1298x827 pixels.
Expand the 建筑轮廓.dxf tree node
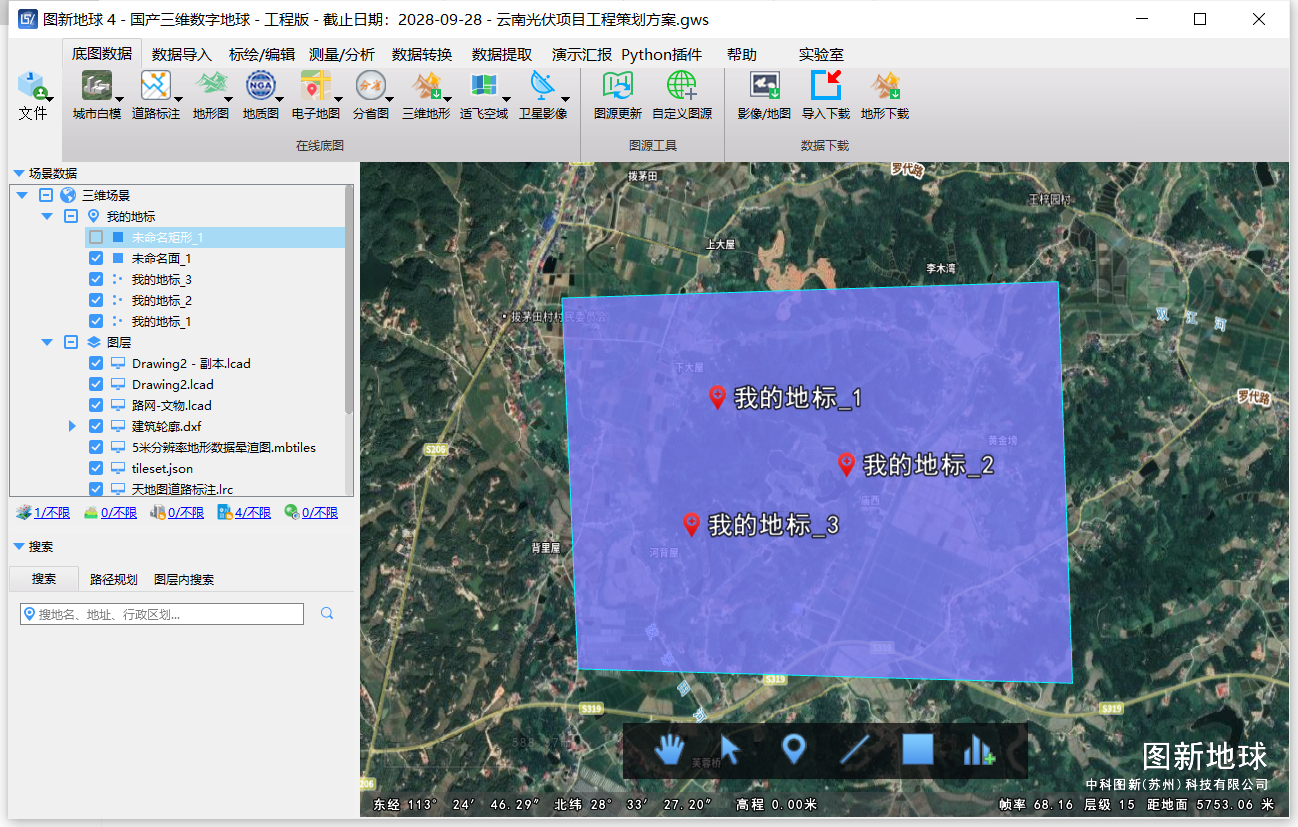(72, 426)
